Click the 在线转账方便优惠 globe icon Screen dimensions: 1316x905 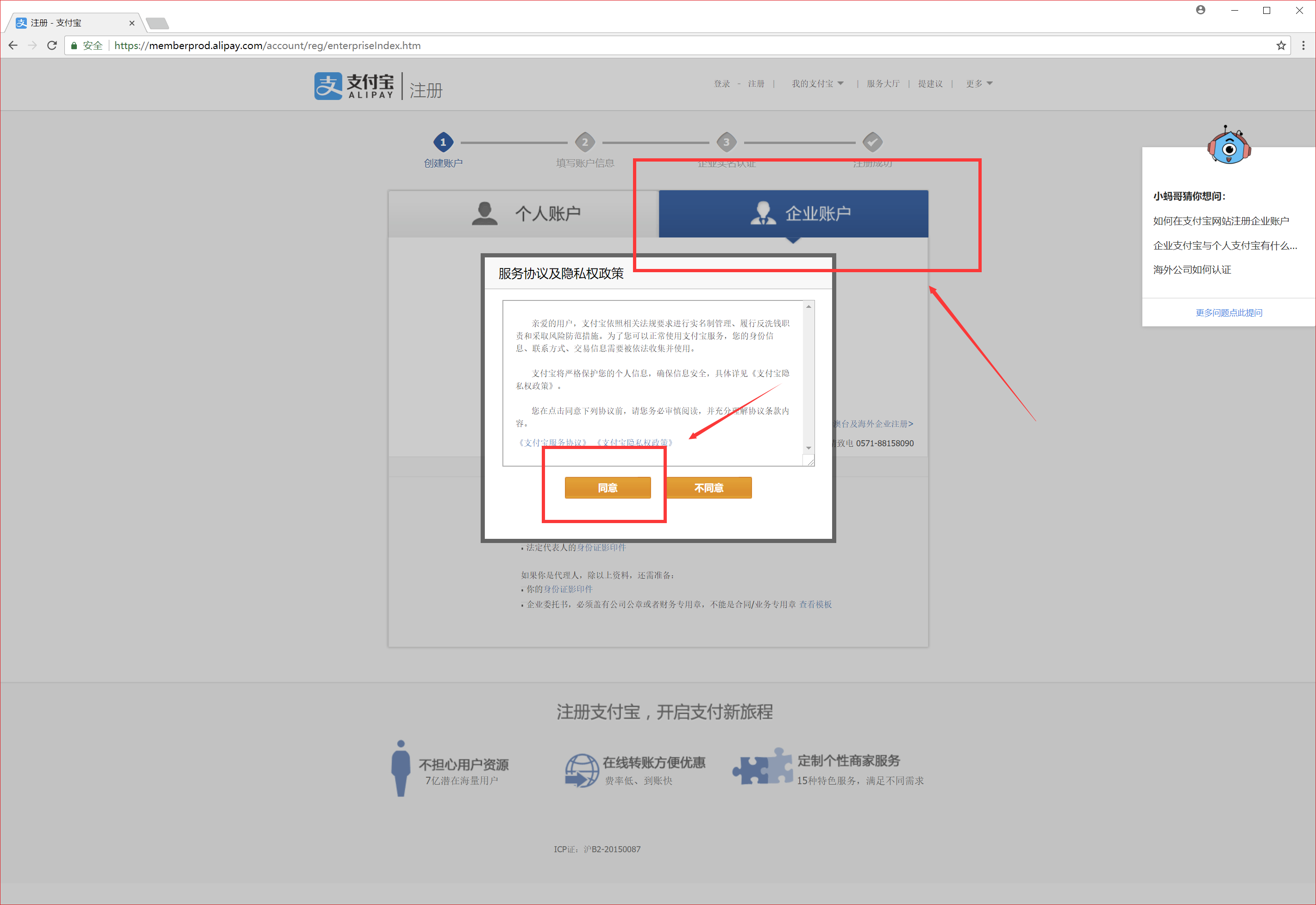pos(582,770)
